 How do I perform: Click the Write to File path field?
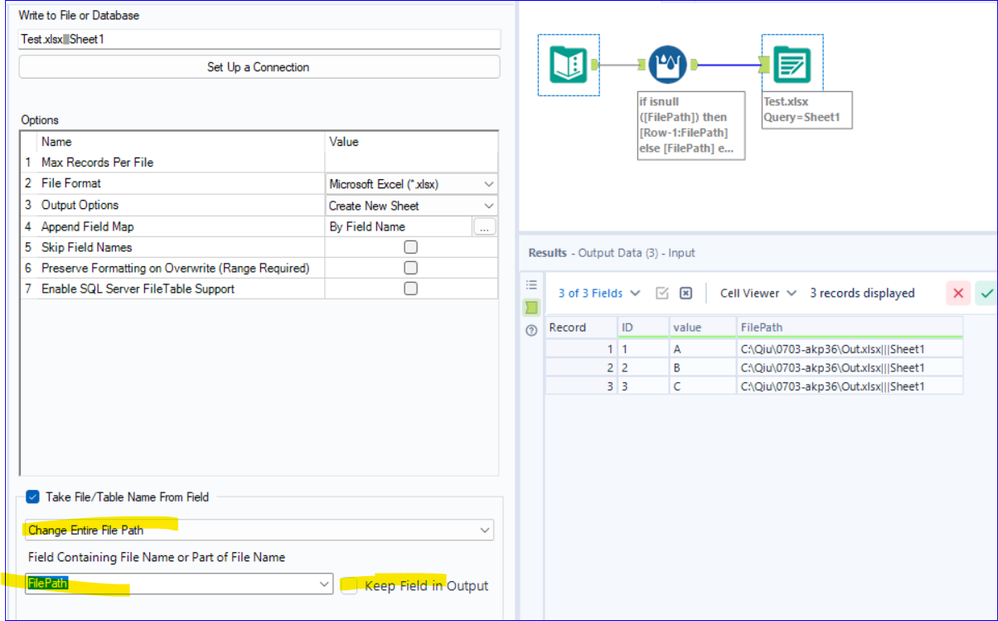(258, 39)
